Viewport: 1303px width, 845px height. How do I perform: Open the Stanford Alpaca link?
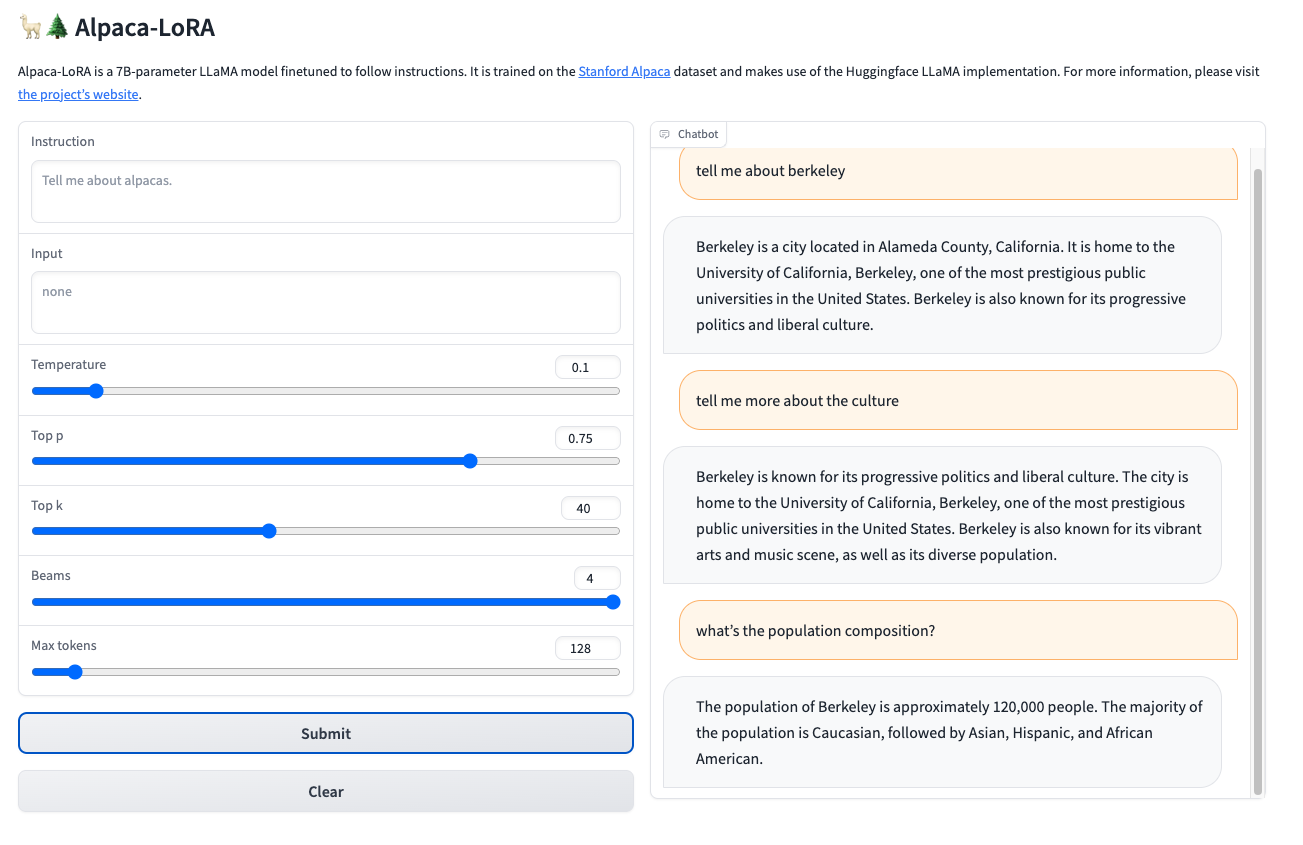tap(624, 72)
